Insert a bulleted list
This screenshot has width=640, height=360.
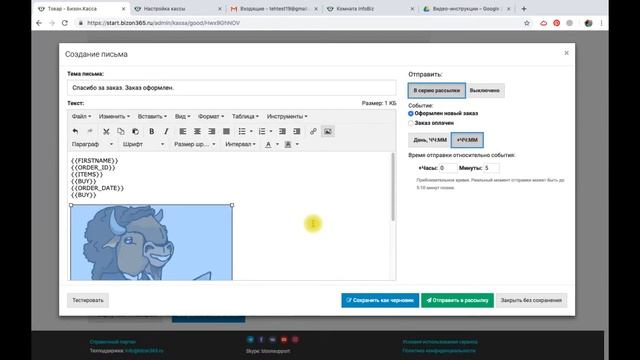tap(242, 131)
